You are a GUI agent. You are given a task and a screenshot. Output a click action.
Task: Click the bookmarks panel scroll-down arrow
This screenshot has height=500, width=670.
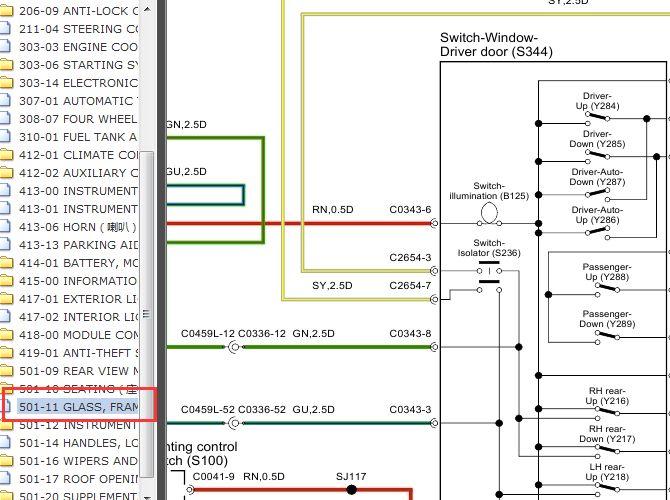click(147, 497)
